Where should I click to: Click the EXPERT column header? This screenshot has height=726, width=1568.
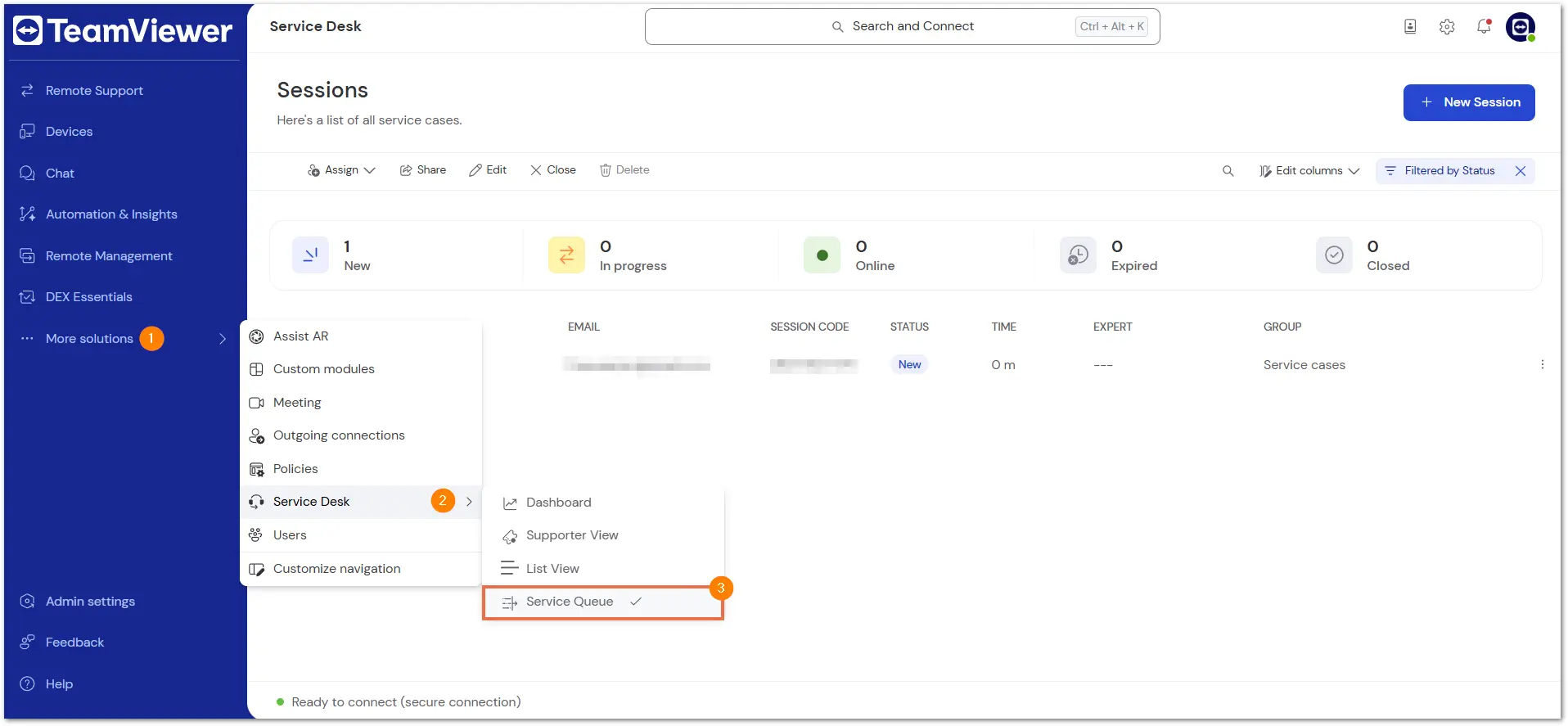[1112, 327]
